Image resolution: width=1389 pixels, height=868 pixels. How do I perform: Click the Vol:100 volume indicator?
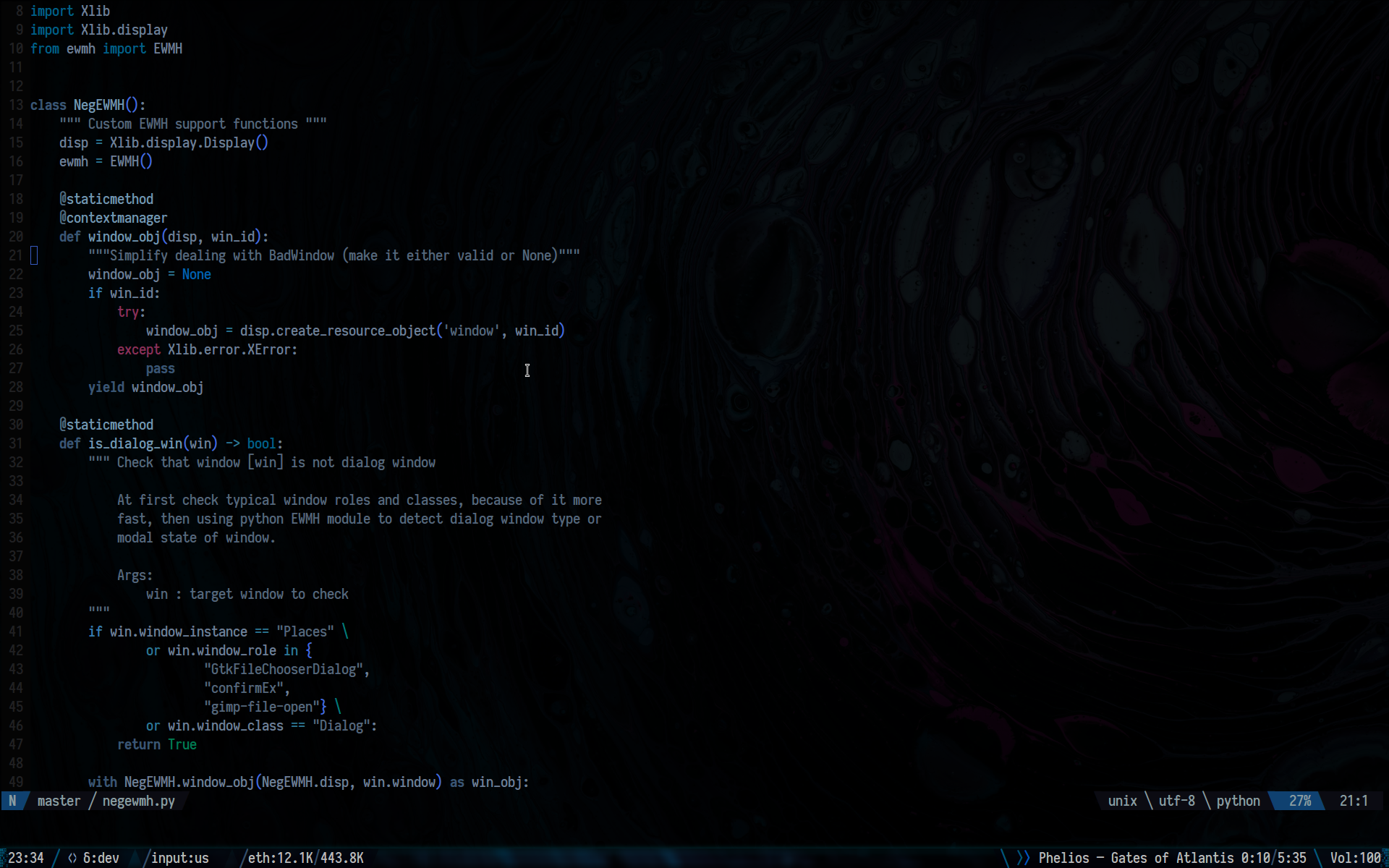click(x=1355, y=858)
